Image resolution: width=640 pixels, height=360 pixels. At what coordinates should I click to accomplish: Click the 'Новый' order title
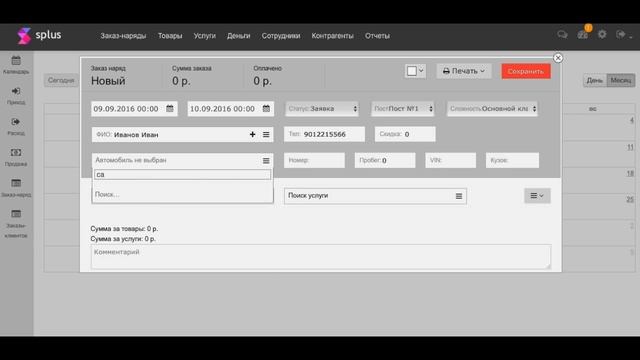(x=108, y=81)
